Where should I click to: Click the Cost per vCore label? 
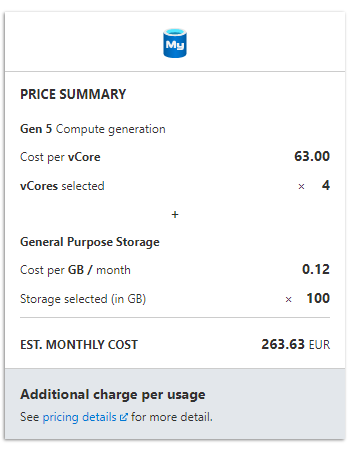click(60, 157)
